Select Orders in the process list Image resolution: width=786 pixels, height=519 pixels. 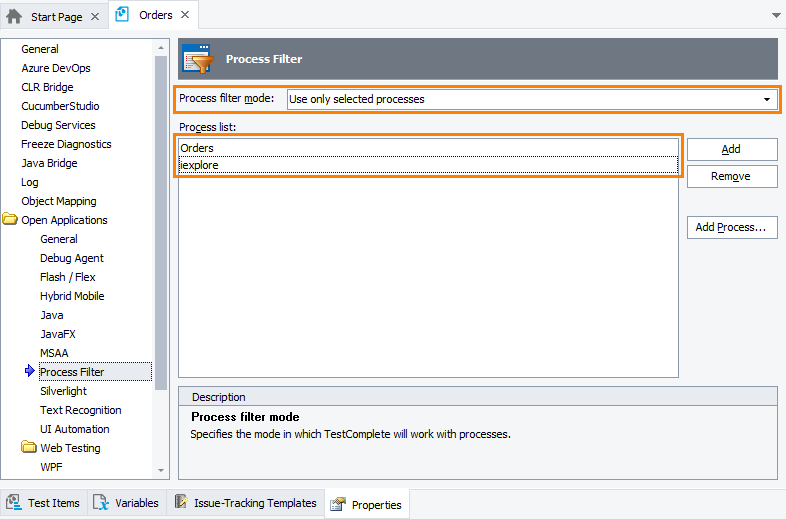point(428,148)
